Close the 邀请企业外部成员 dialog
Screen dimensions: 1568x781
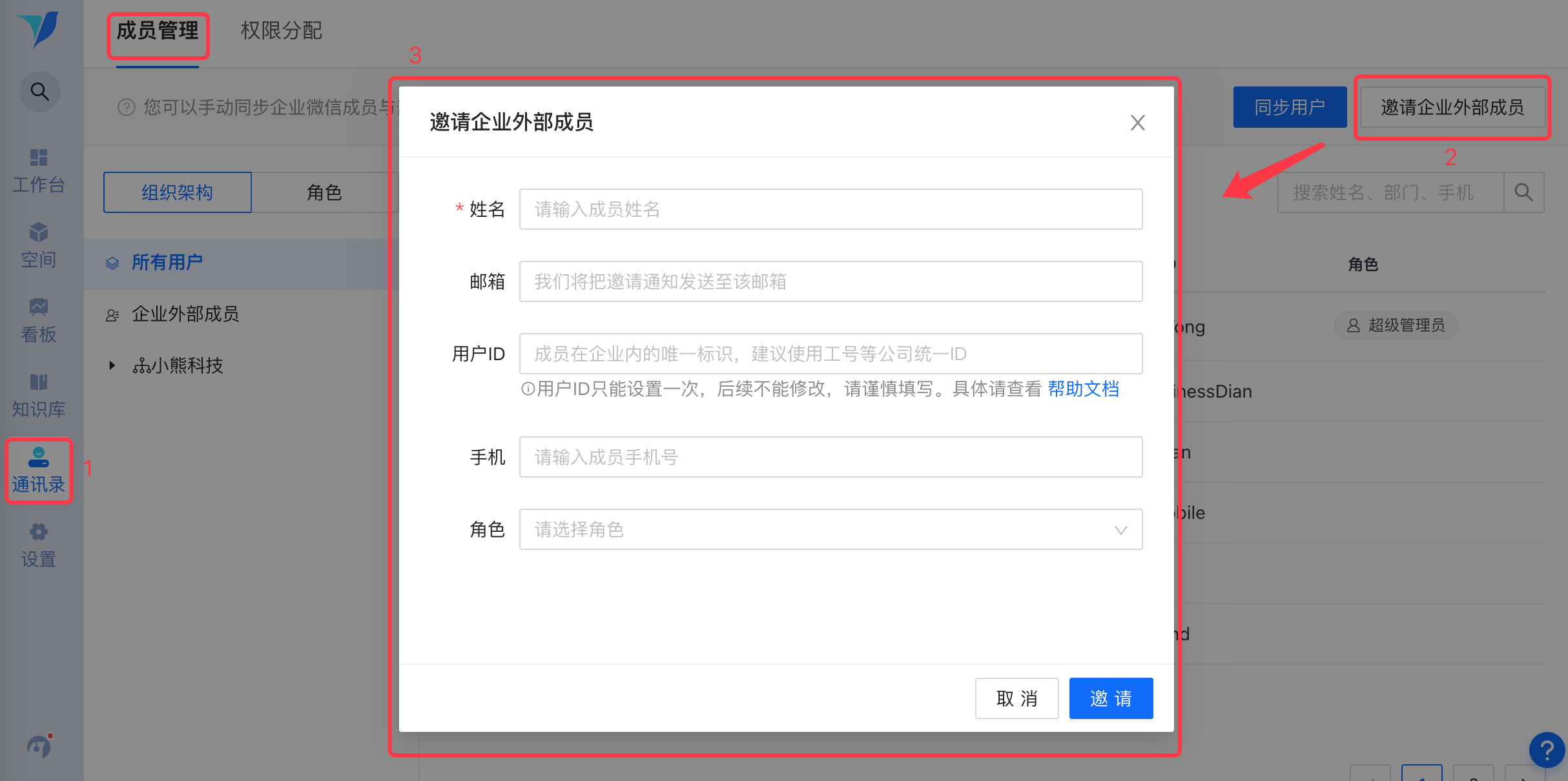1137,123
